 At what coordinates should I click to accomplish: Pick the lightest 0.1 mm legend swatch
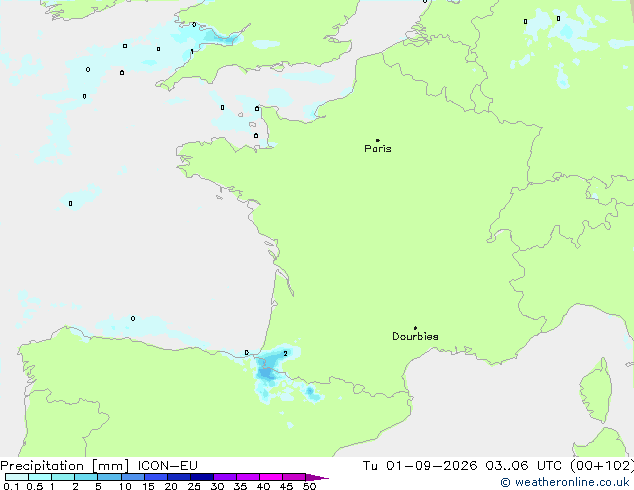17,477
